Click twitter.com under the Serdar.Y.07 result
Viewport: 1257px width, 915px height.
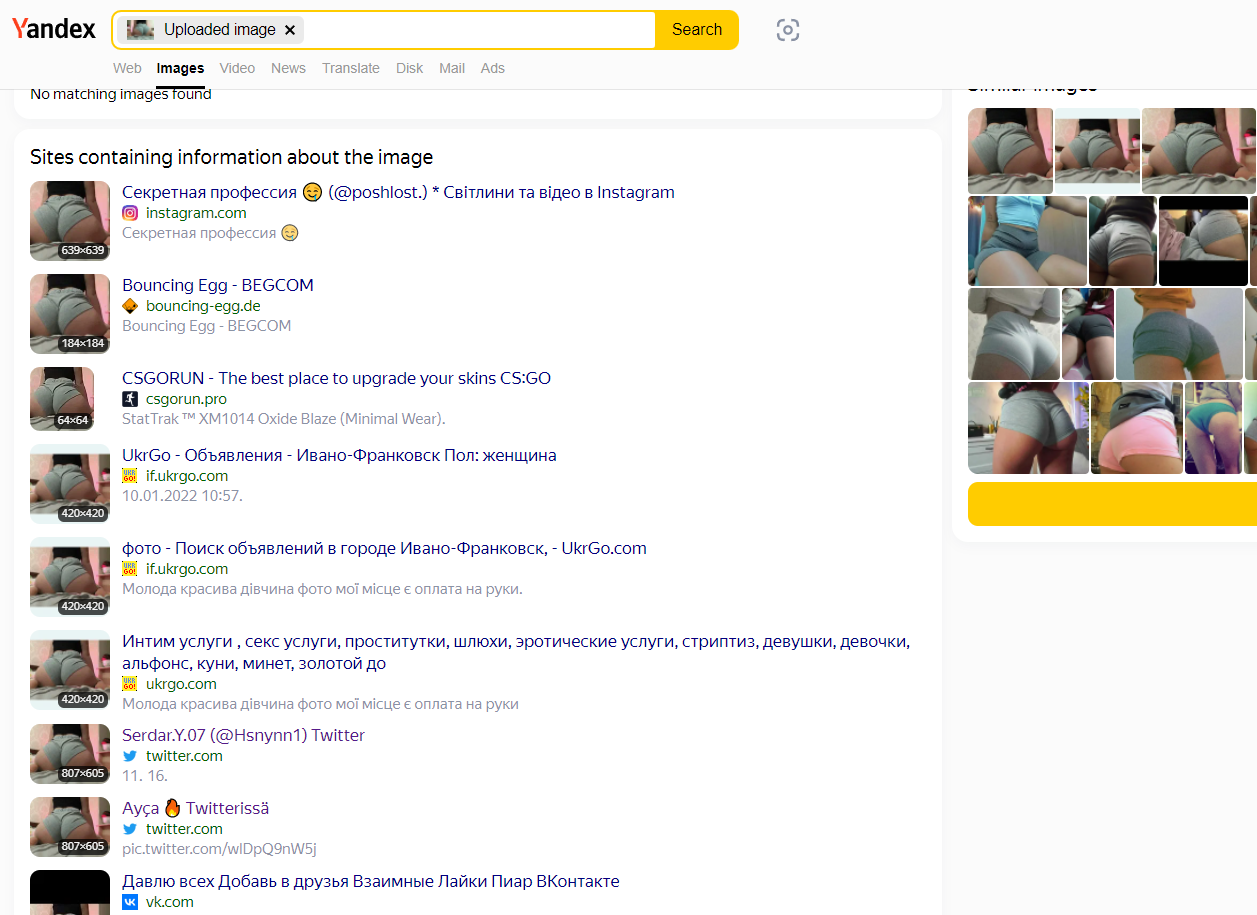click(x=184, y=756)
